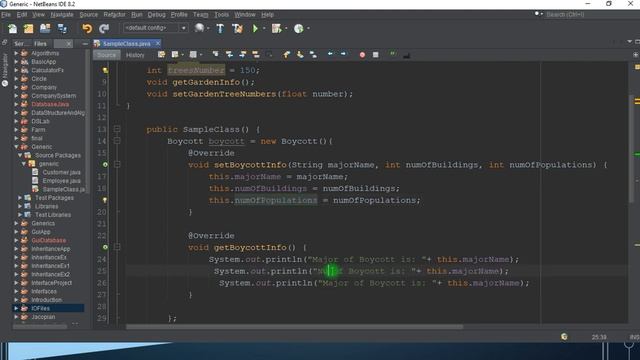
Task: Click the globe browser icon in main toolbar
Action: tap(199, 28)
